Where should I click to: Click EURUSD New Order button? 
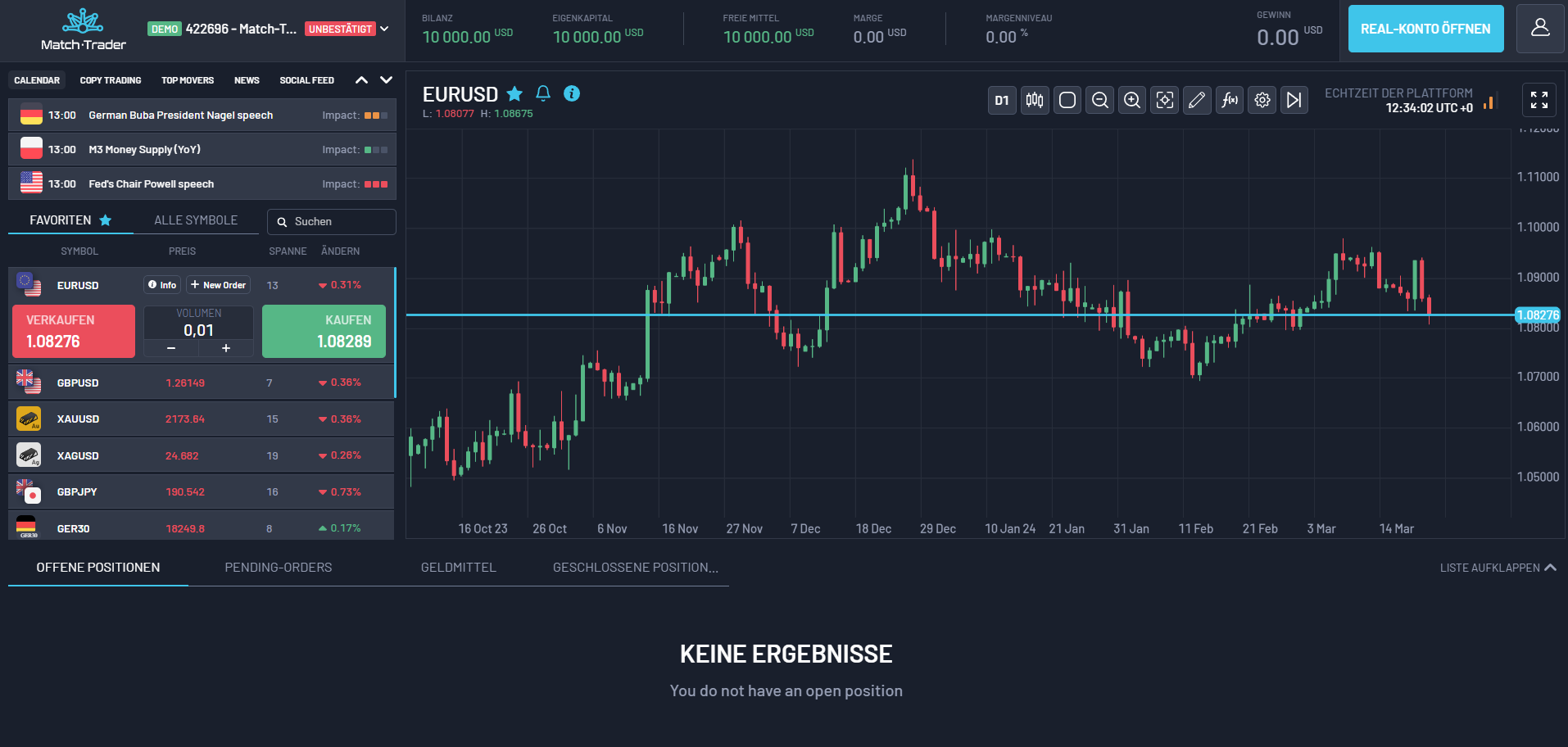point(218,285)
